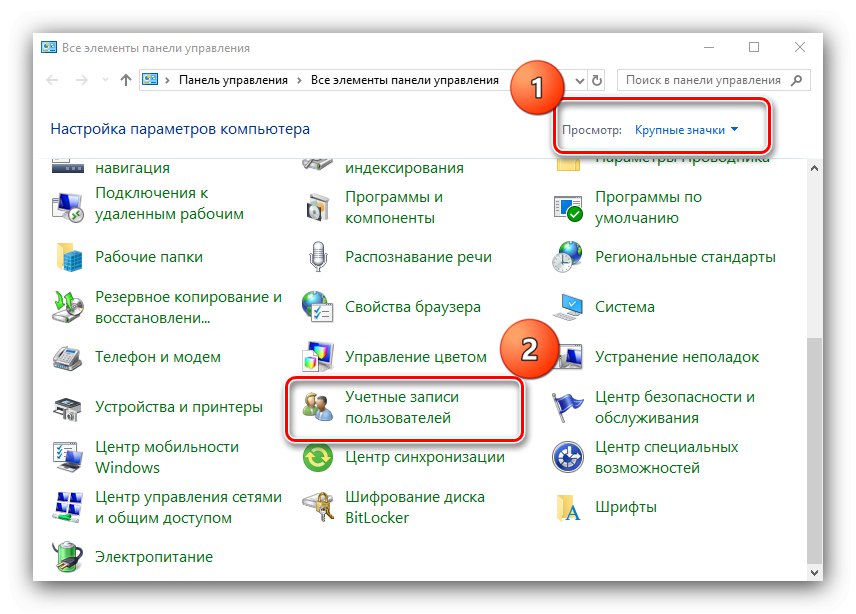Open Управление цветом
The height and width of the screenshot is (614, 856).
pos(418,356)
